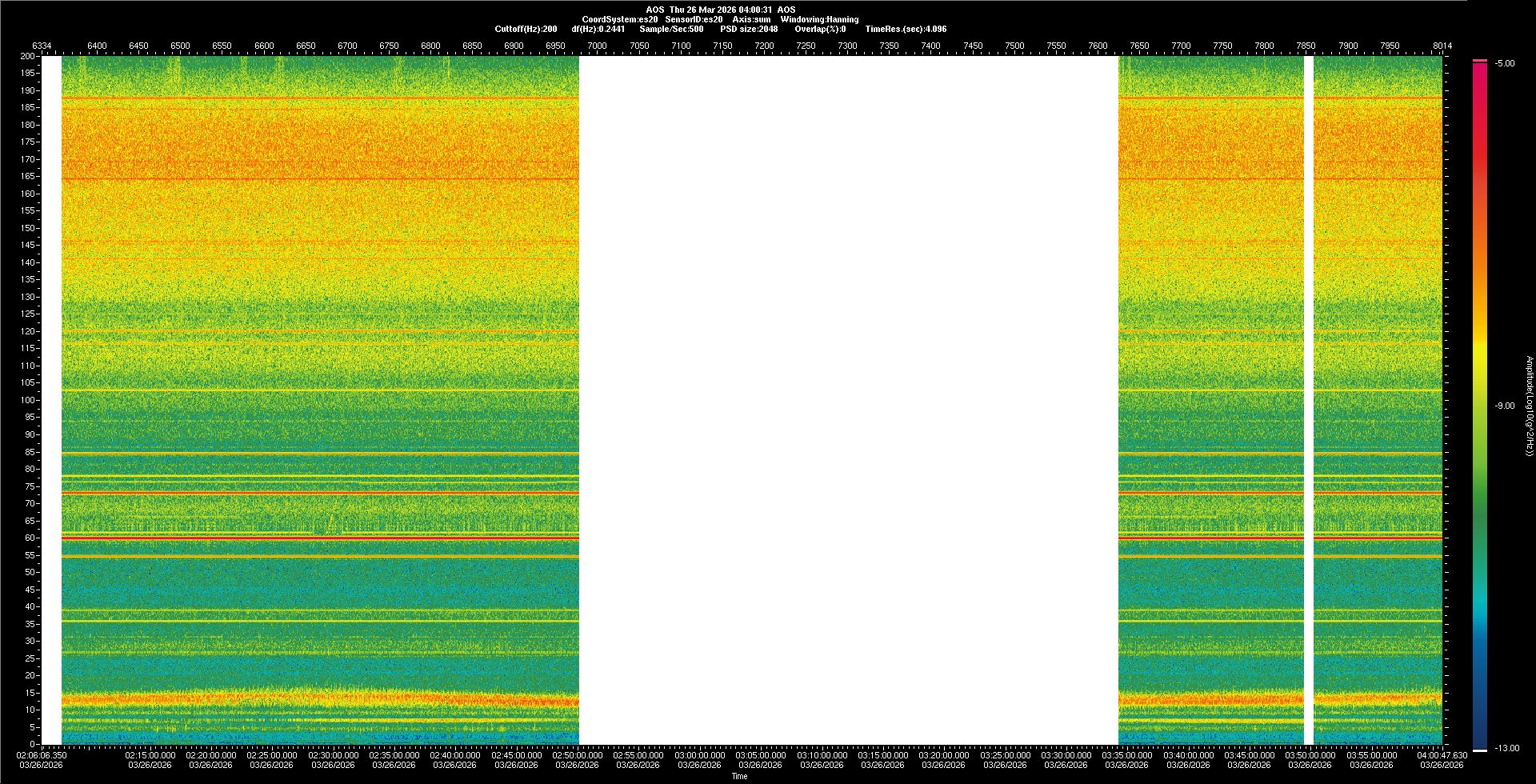The height and width of the screenshot is (784, 1536).
Task: Click the SensorID:es20 header label
Action: 694,19
